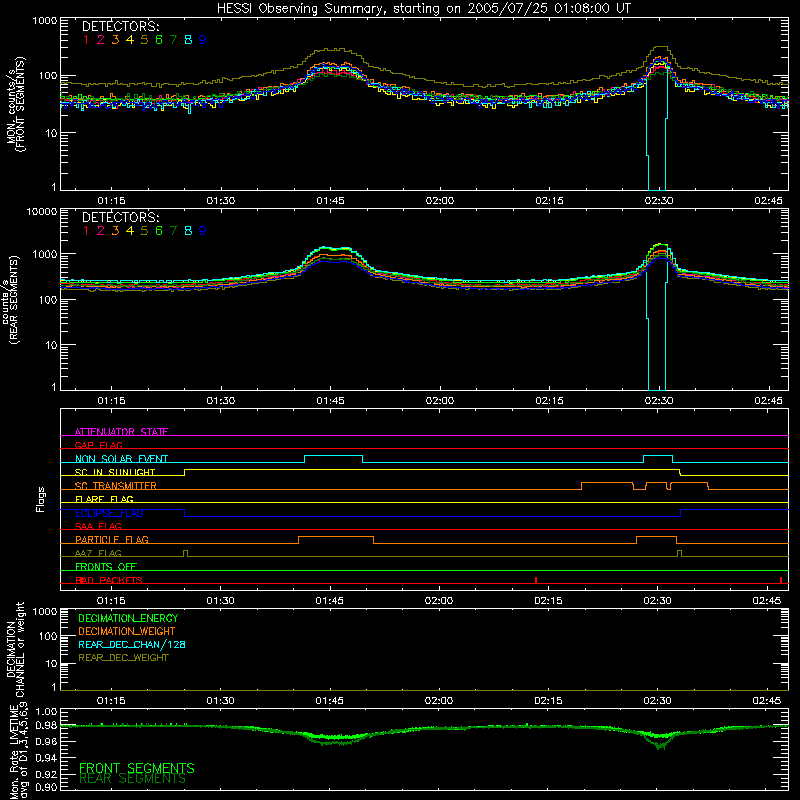Click the 01:45 time label under front segments plot
Image resolution: width=800 pixels, height=800 pixels.
tap(330, 201)
